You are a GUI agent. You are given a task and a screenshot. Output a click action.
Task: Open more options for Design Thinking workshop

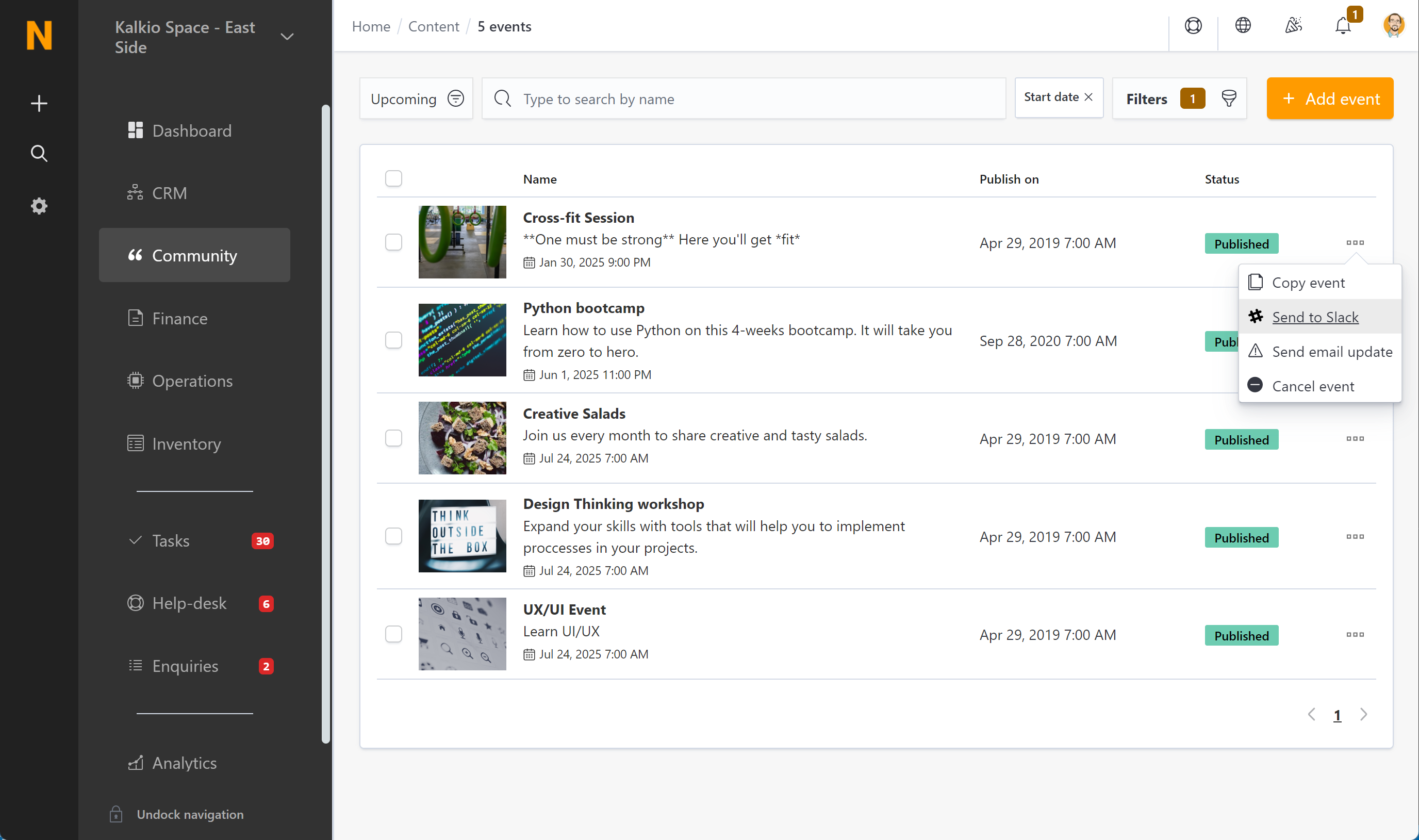1355,537
